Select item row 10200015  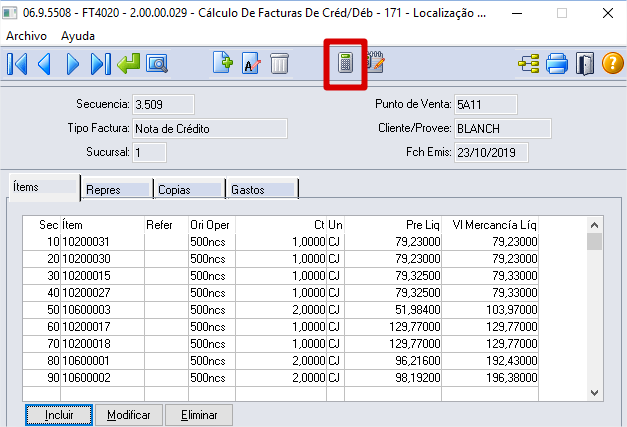pos(280,276)
